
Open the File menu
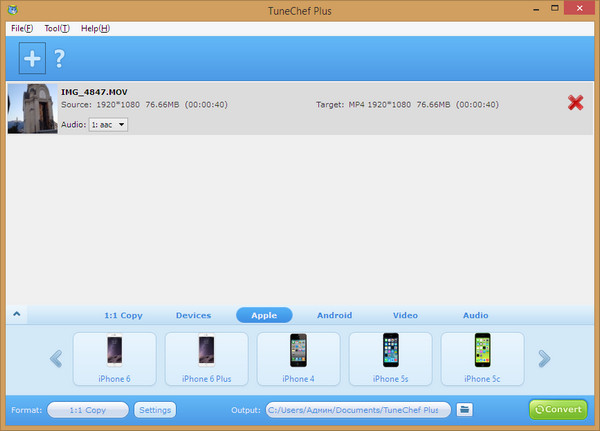[22, 28]
